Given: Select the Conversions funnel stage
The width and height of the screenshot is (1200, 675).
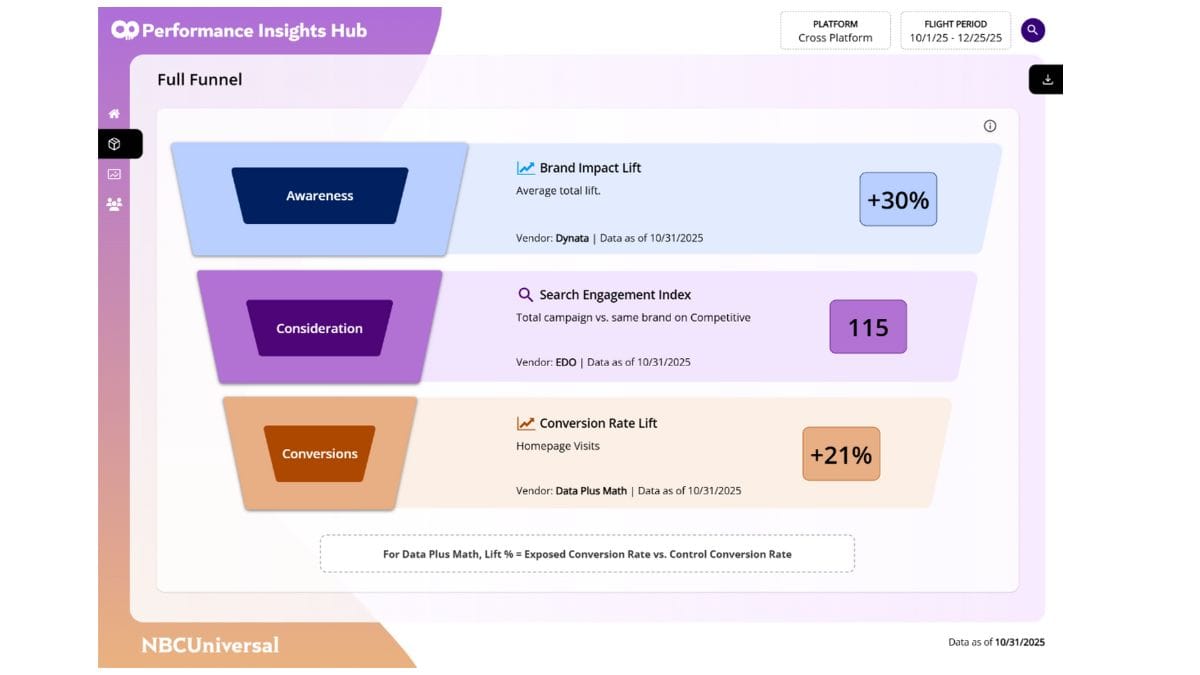Looking at the screenshot, I should [x=320, y=453].
